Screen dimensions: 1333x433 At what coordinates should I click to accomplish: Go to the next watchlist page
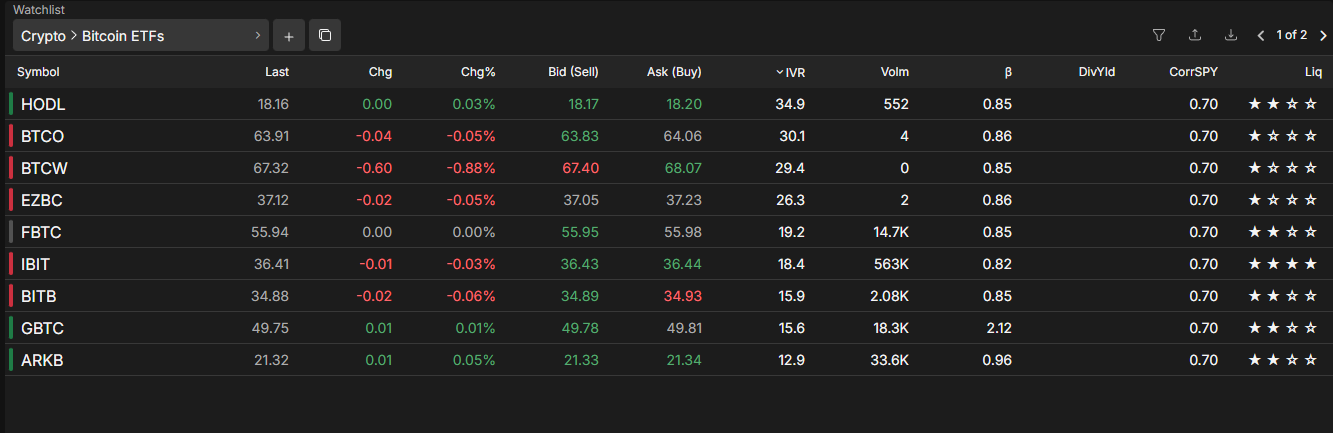click(x=1323, y=36)
